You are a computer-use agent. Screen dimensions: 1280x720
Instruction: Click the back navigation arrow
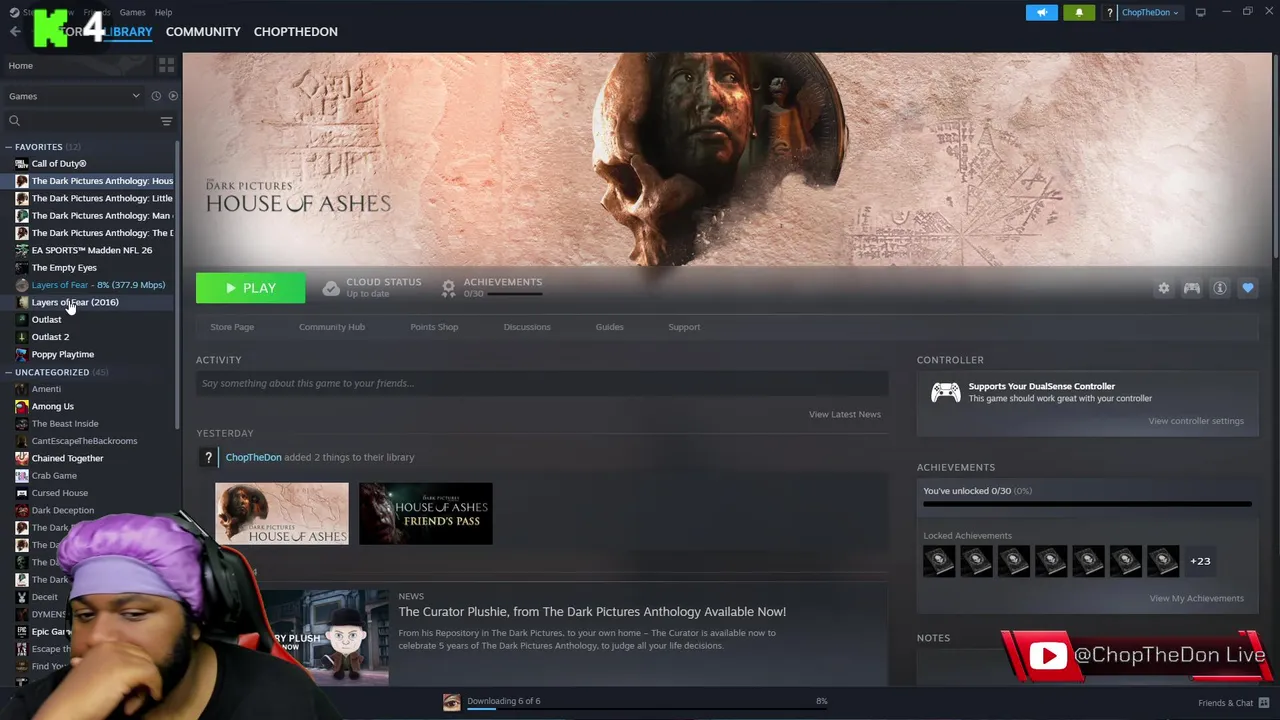pyautogui.click(x=15, y=32)
